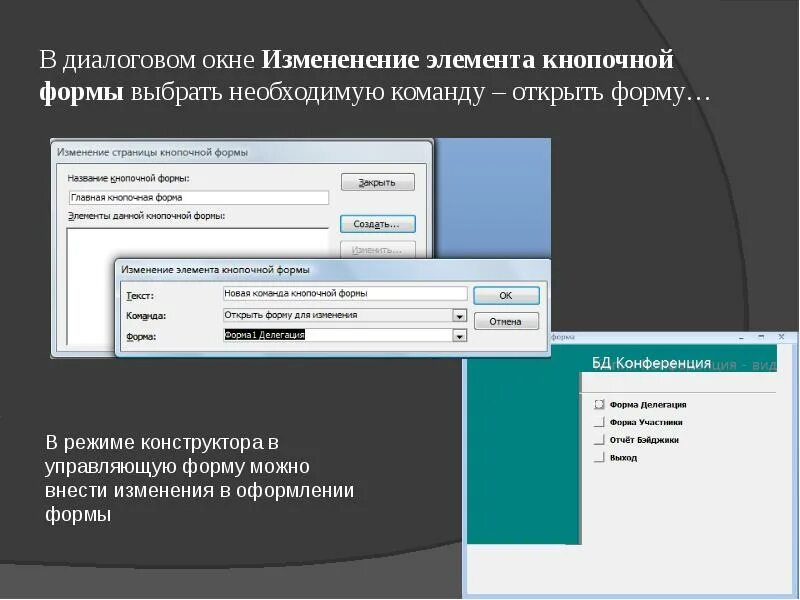The width and height of the screenshot is (800, 600).
Task: Click the Форма Участники switchboard button
Action: pyautogui.click(x=599, y=422)
